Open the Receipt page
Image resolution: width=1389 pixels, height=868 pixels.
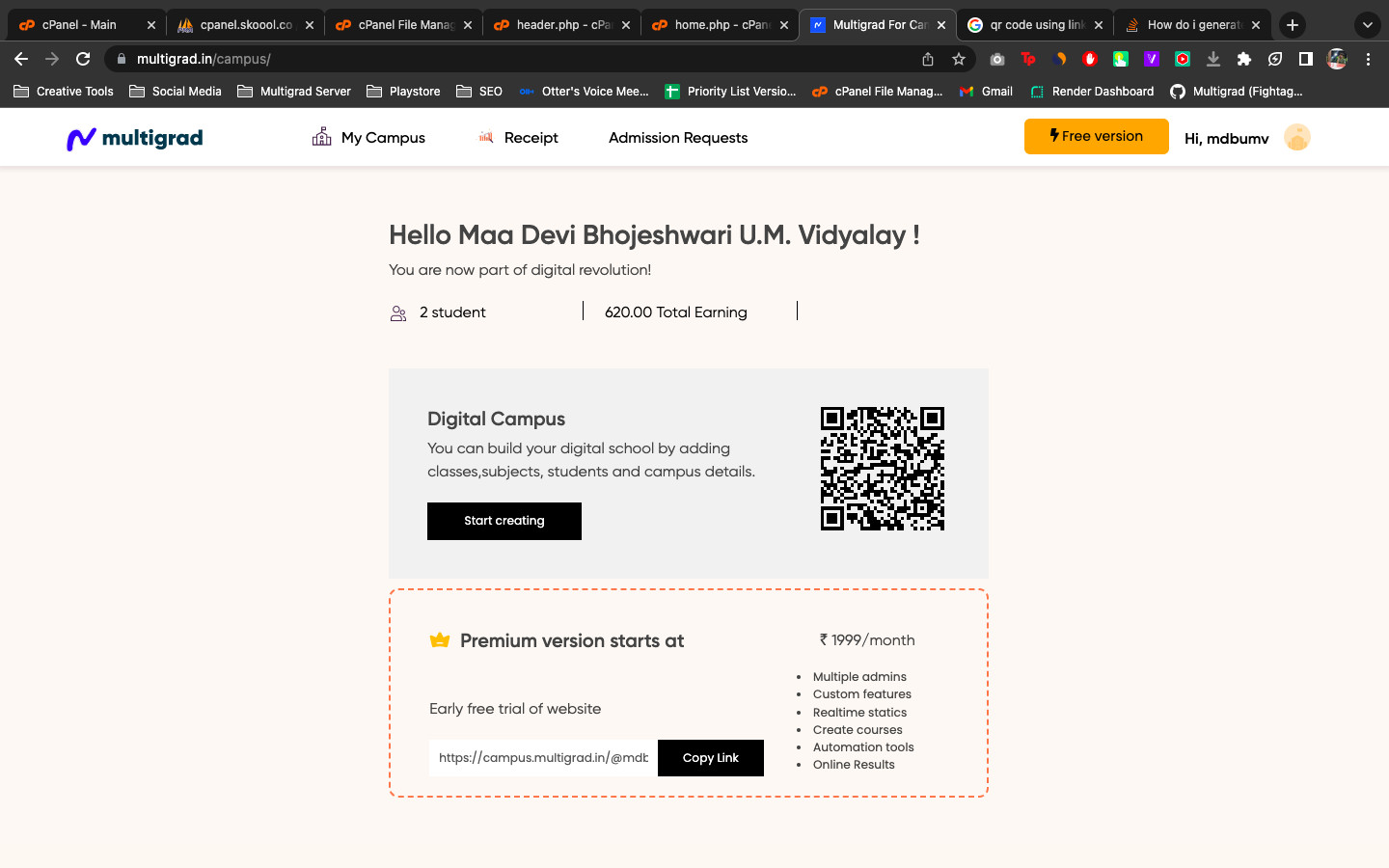518,138
